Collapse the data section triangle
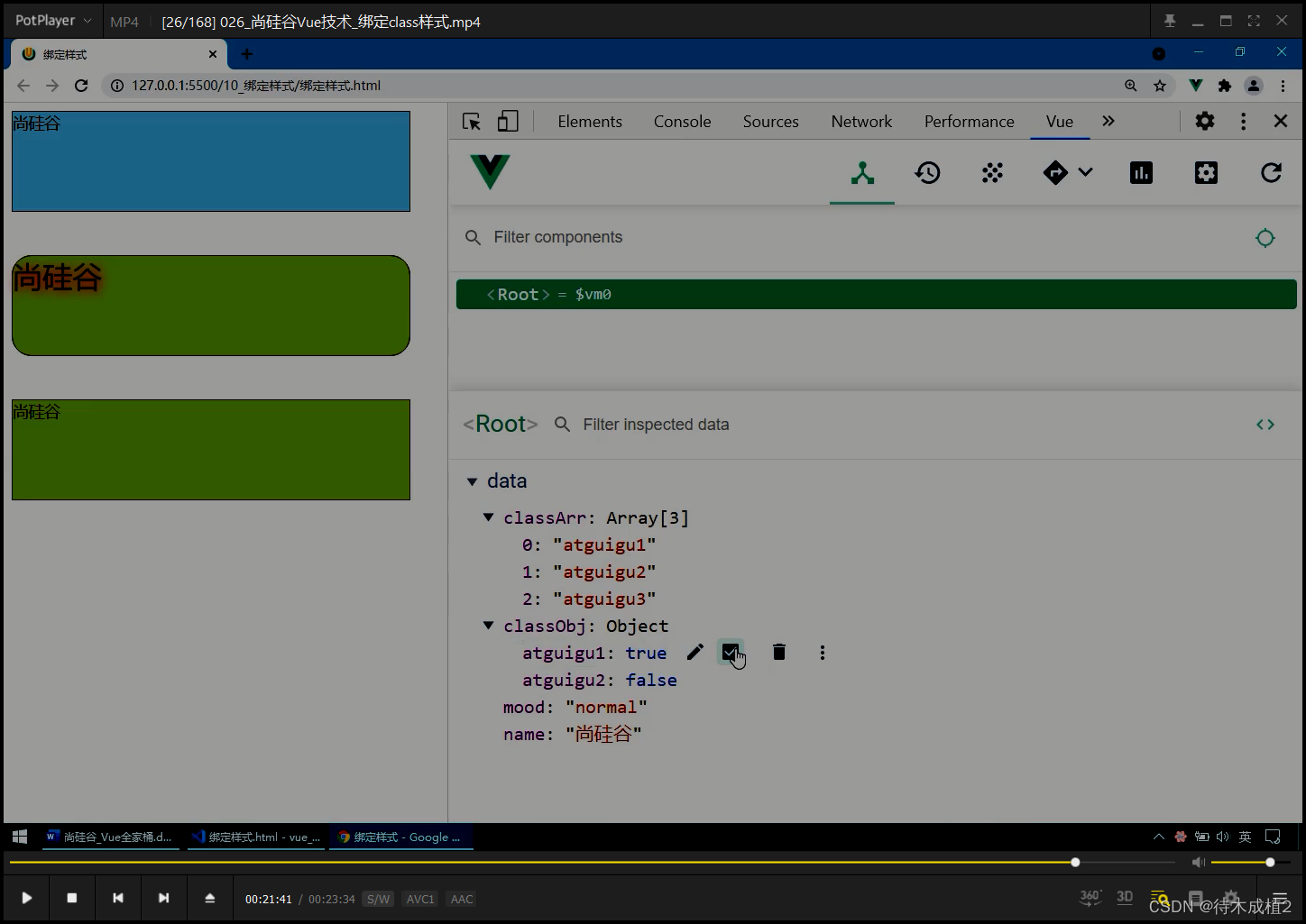The height and width of the screenshot is (924, 1306). tap(472, 482)
